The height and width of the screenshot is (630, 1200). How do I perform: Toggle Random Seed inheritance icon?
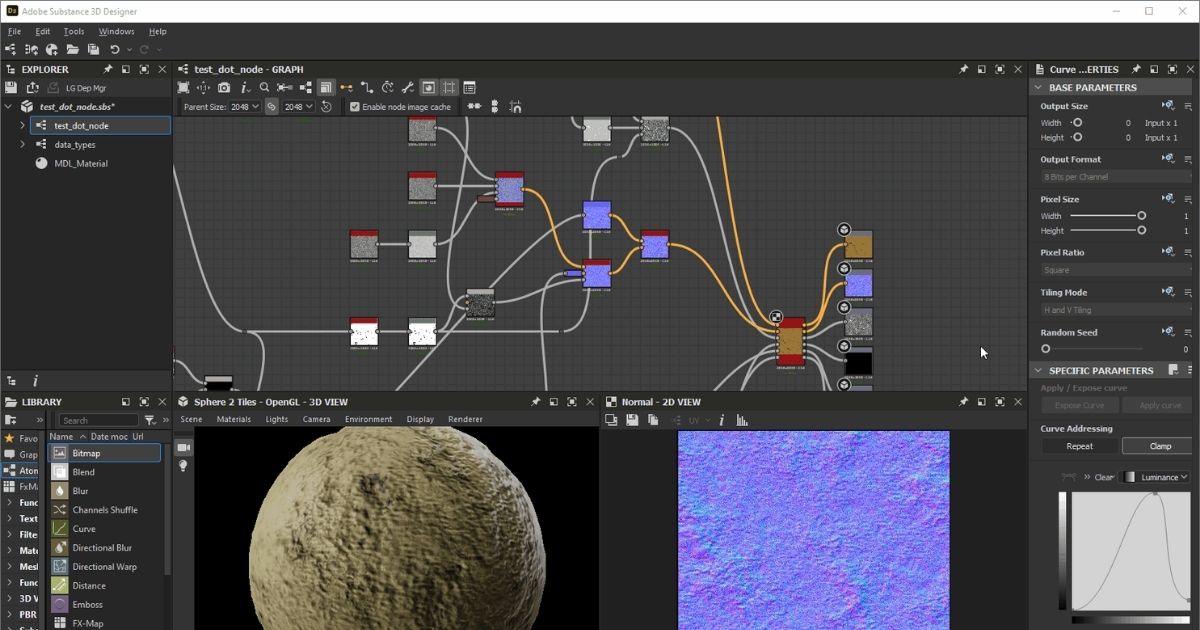click(x=1168, y=332)
